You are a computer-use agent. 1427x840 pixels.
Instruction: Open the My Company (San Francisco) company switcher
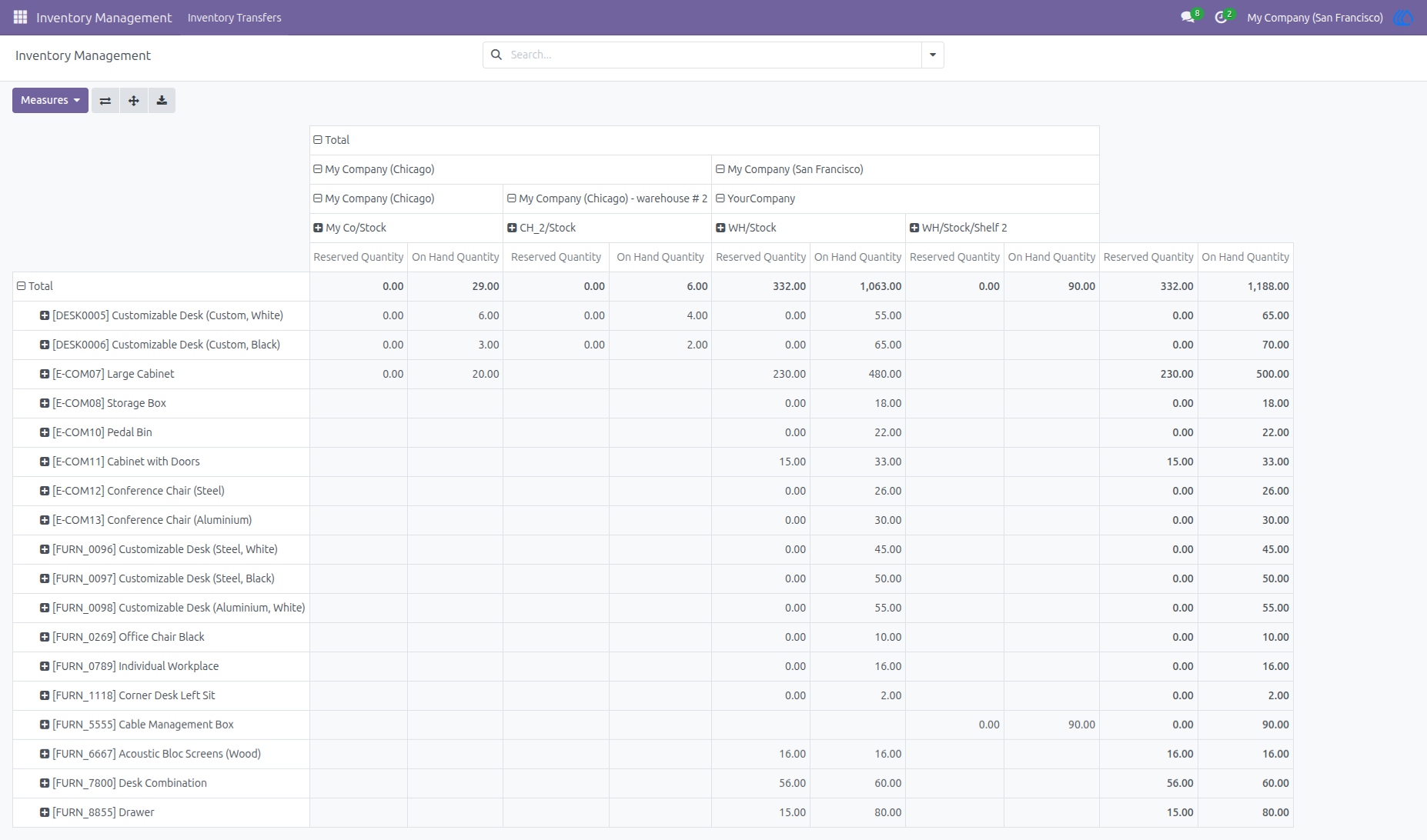click(x=1315, y=17)
